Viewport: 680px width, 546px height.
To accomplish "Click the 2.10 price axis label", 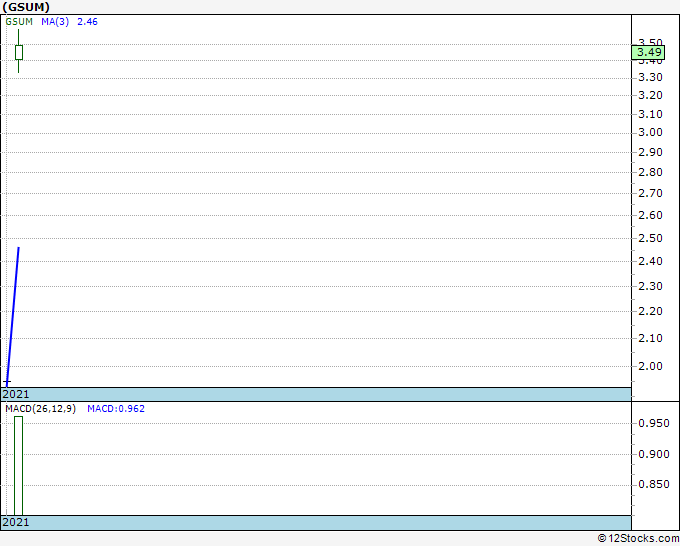I will [651, 339].
